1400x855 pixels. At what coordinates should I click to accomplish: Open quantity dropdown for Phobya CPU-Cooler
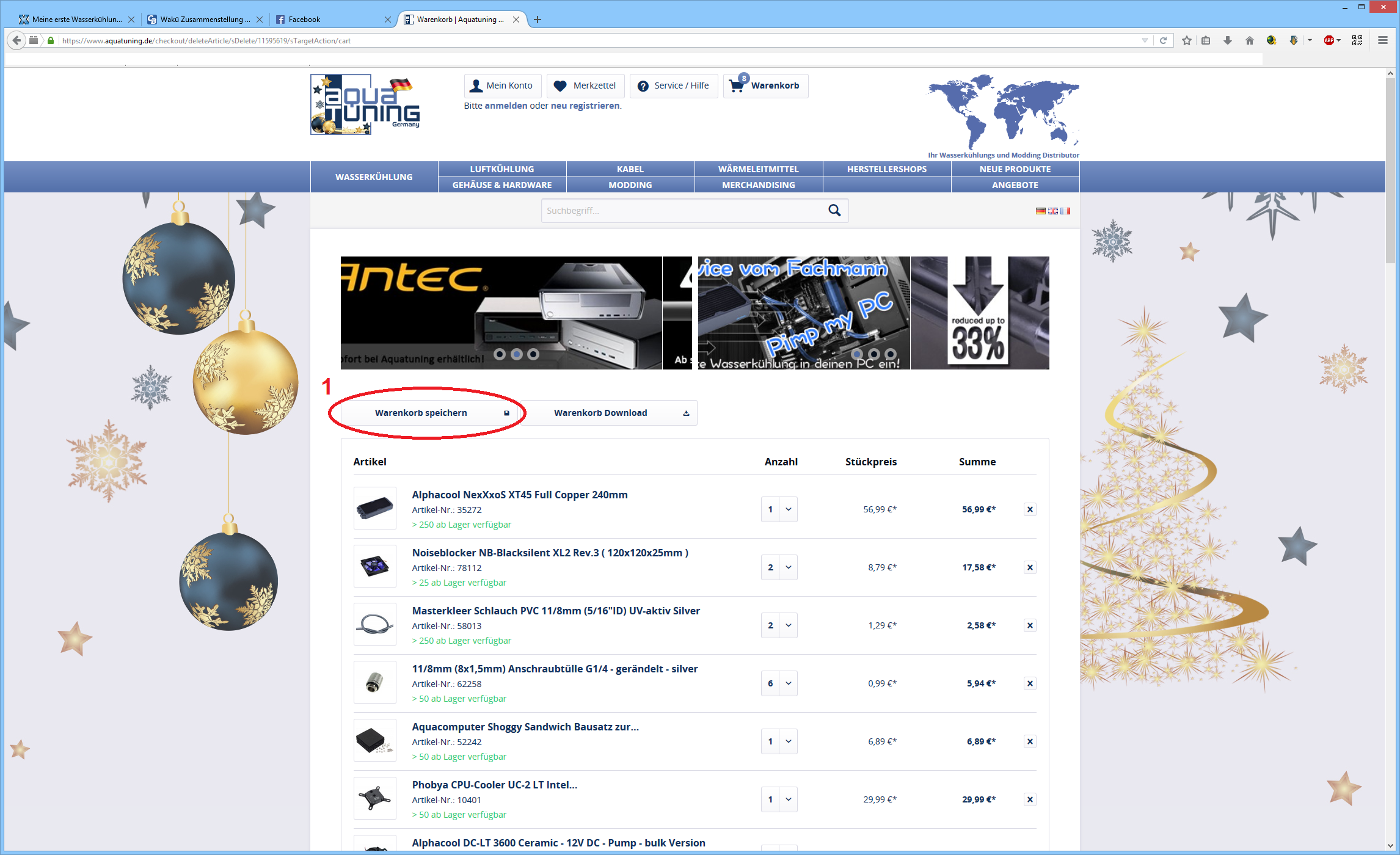pyautogui.click(x=788, y=799)
